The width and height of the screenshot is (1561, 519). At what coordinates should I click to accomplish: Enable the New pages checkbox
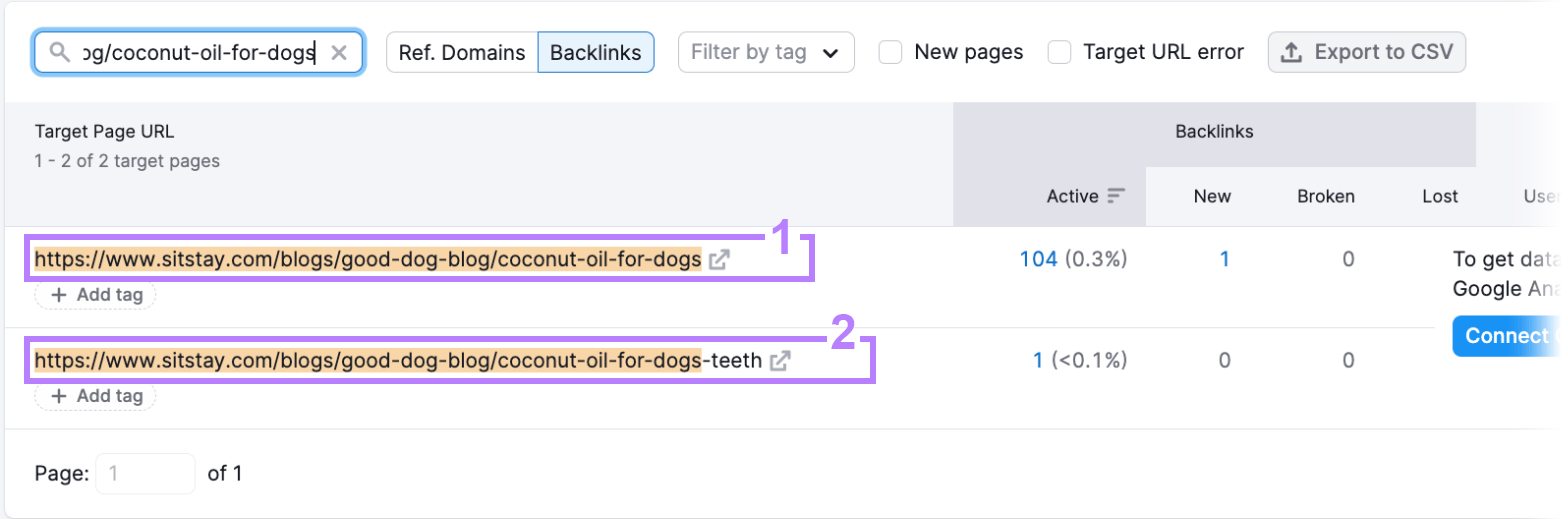[891, 52]
